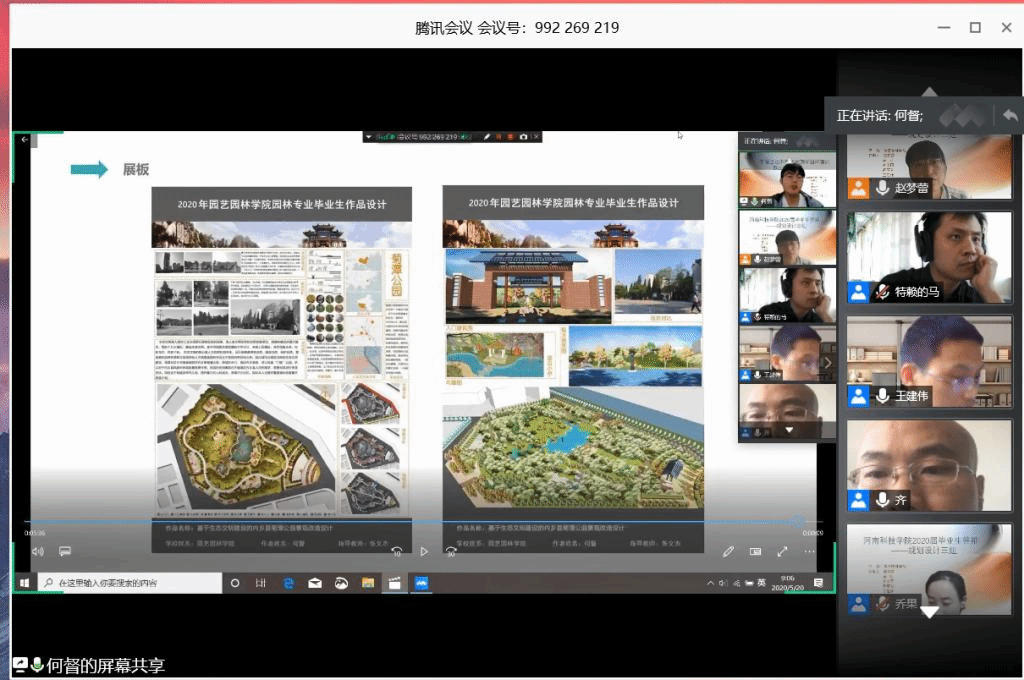The height and width of the screenshot is (680, 1024).
Task: Open the more options ellipsis in the player
Action: [x=809, y=551]
